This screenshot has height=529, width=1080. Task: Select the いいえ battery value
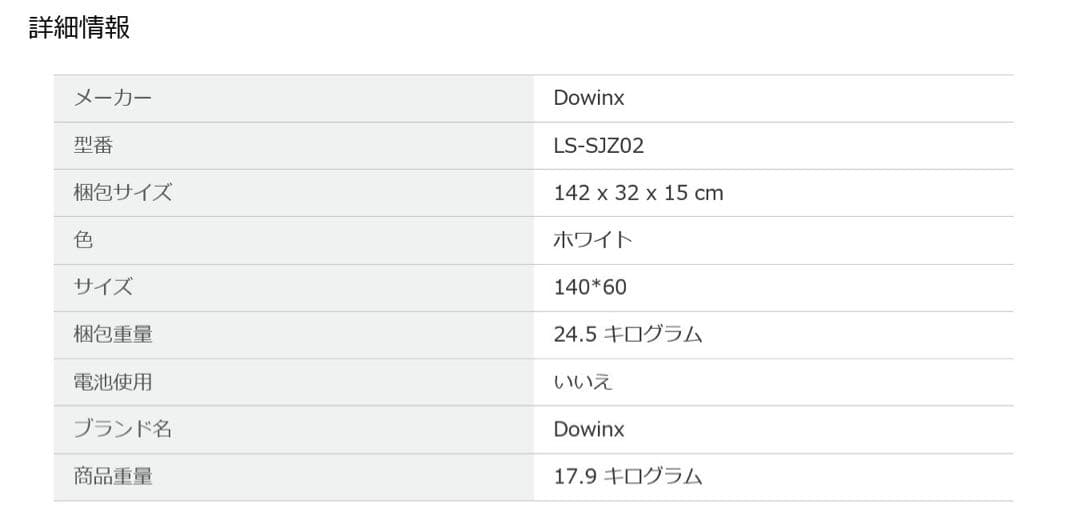click(x=583, y=381)
